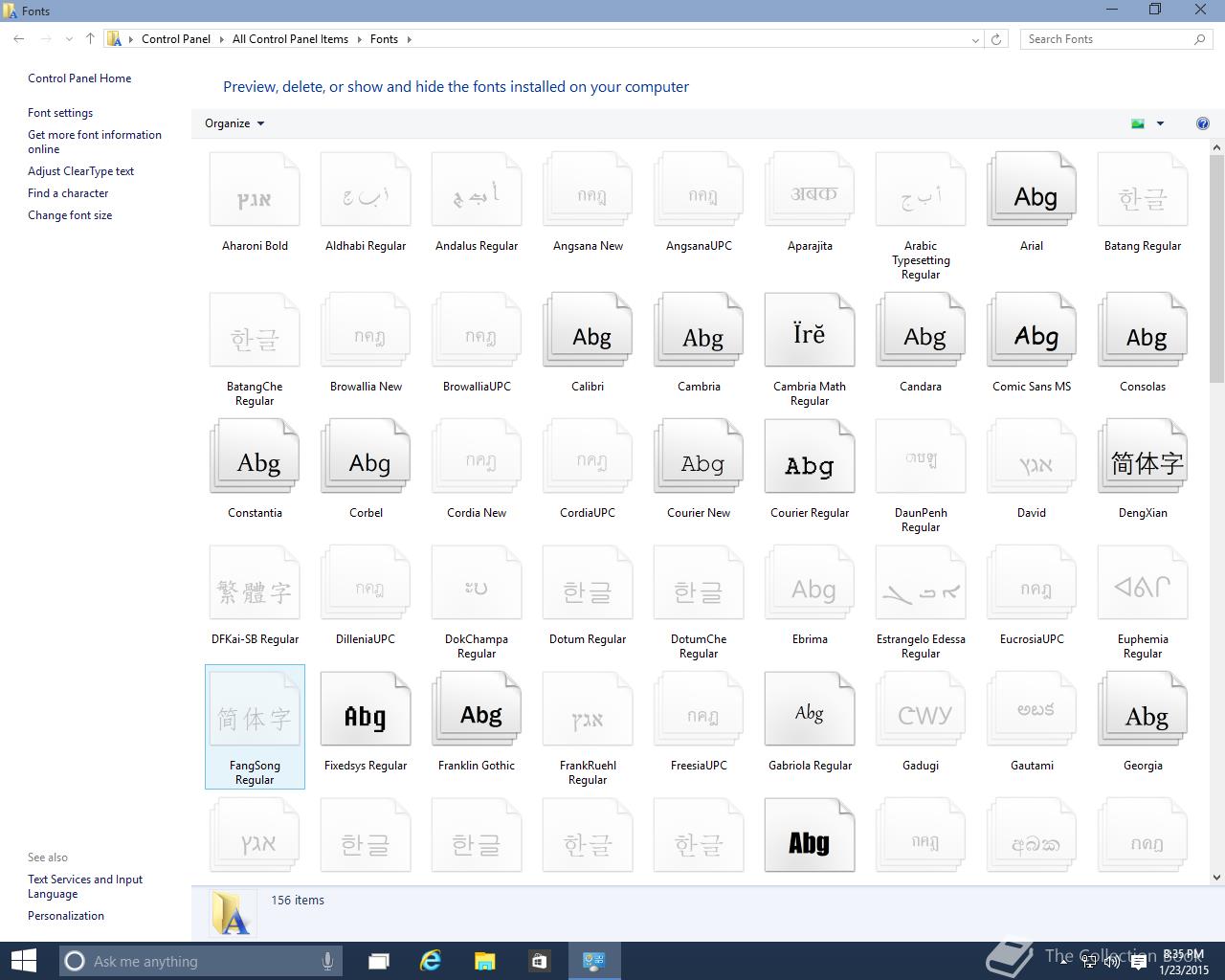Viewport: 1225px width, 980px height.
Task: Open File Explorer from the taskbar
Action: point(485,961)
